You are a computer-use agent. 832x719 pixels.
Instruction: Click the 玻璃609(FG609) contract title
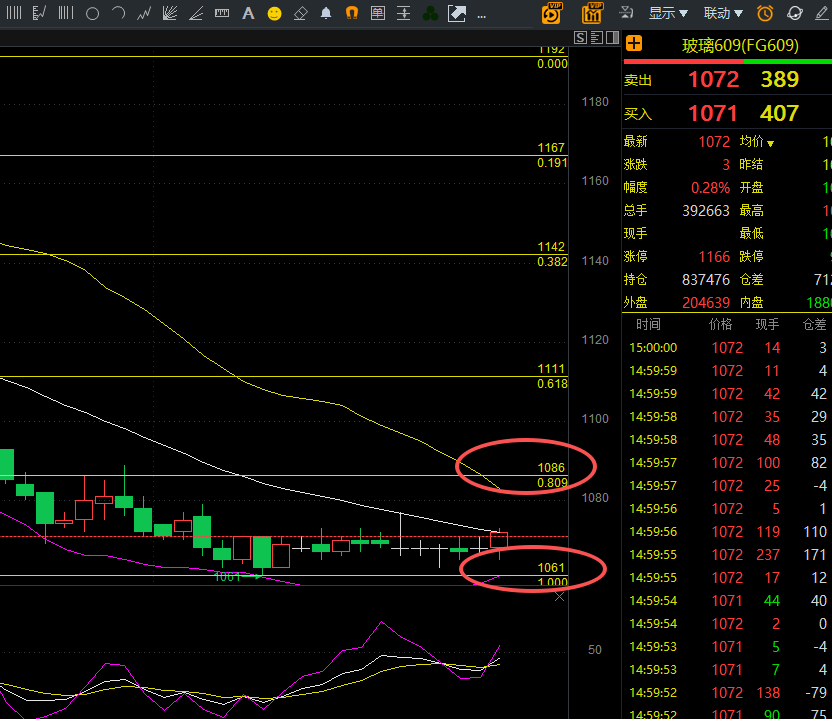point(740,46)
